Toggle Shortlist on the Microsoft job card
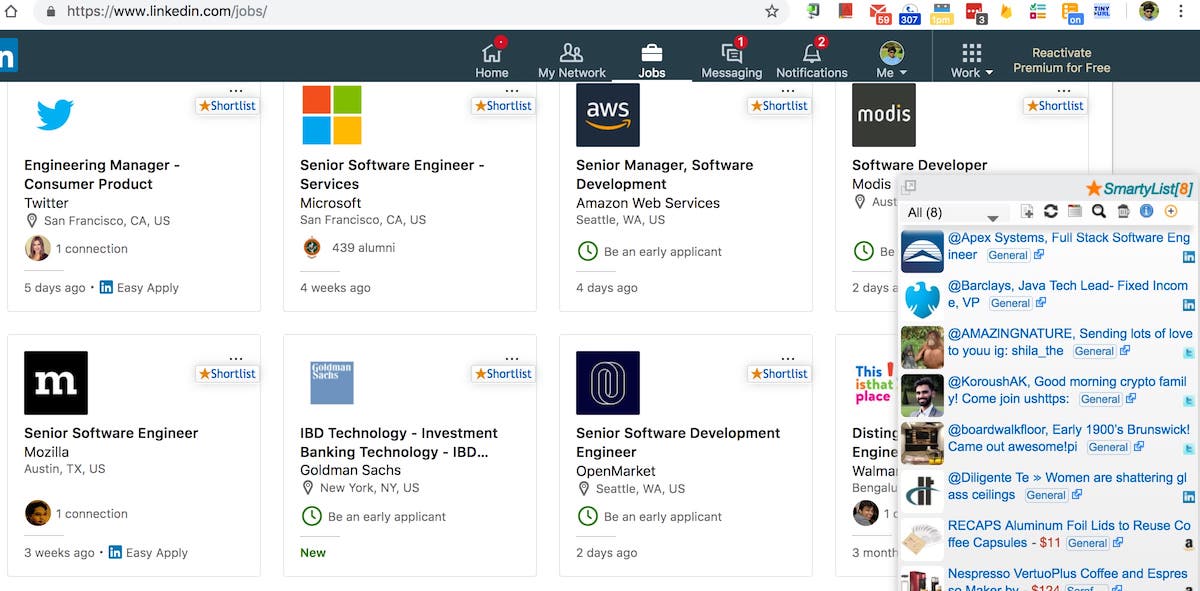Viewport: 1200px width, 591px height. pyautogui.click(x=503, y=106)
